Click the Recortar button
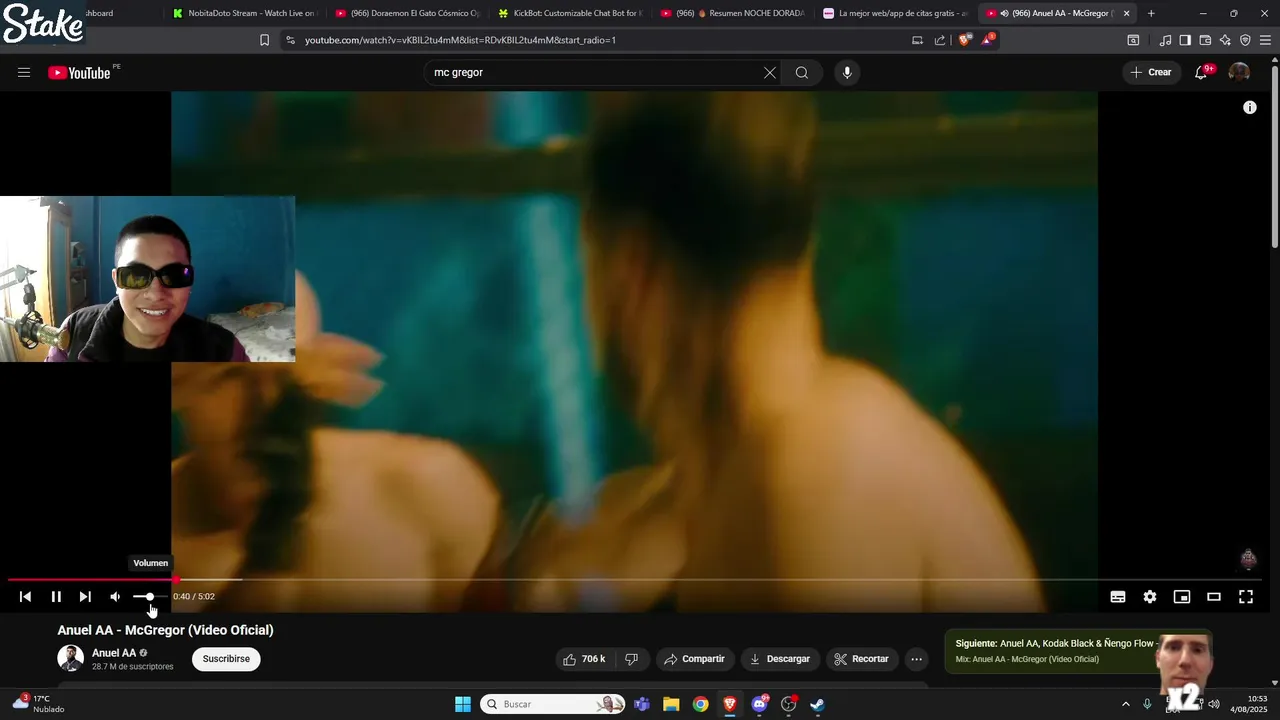The width and height of the screenshot is (1280, 720). (x=862, y=659)
